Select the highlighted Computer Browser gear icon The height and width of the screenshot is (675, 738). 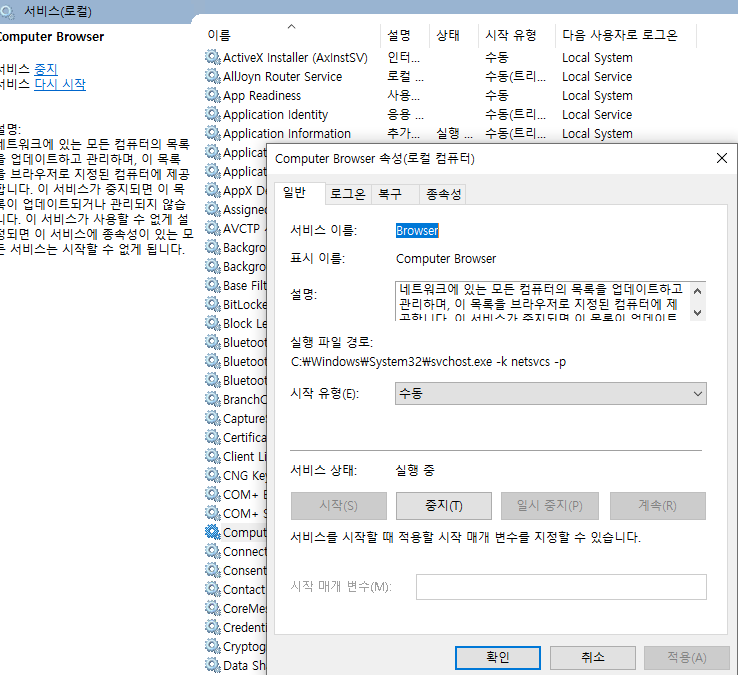pos(213,532)
